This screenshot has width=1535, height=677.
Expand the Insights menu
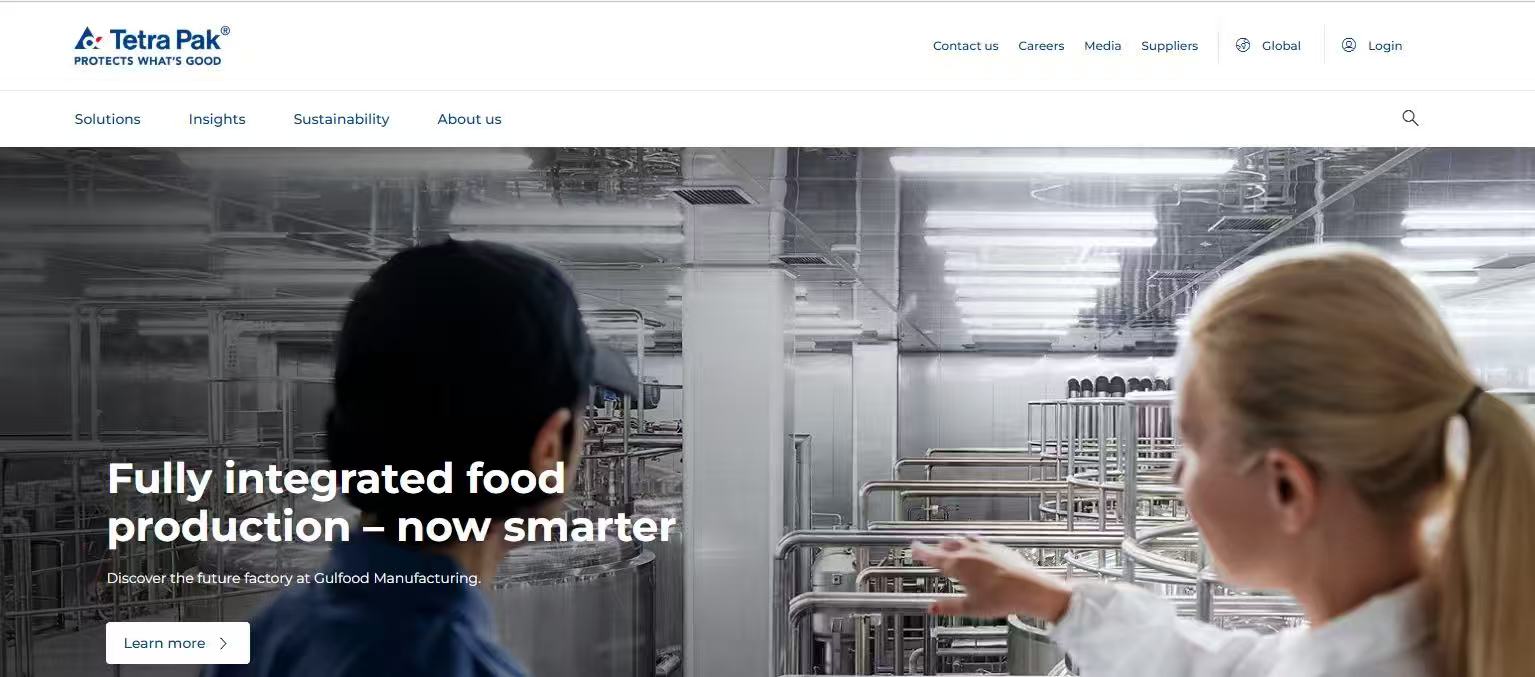pyautogui.click(x=217, y=119)
